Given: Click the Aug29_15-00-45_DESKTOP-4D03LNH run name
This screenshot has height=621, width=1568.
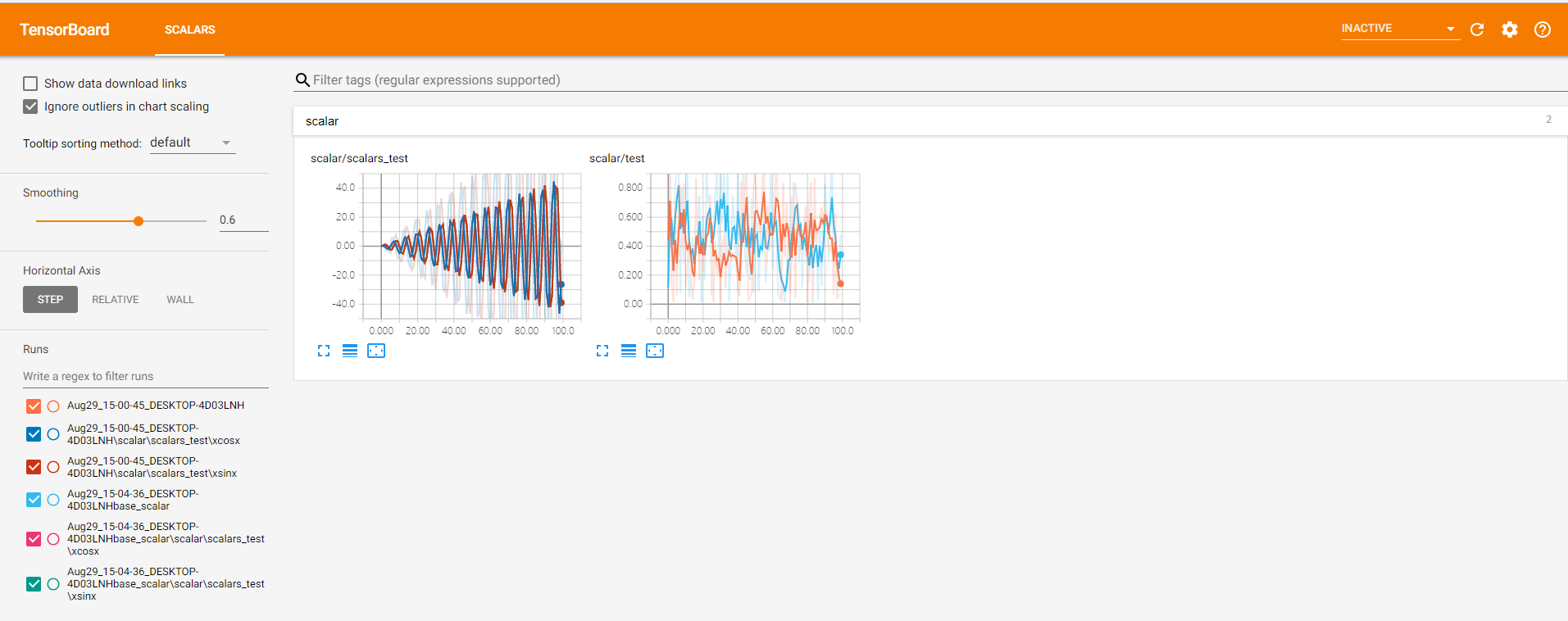Looking at the screenshot, I should (156, 406).
